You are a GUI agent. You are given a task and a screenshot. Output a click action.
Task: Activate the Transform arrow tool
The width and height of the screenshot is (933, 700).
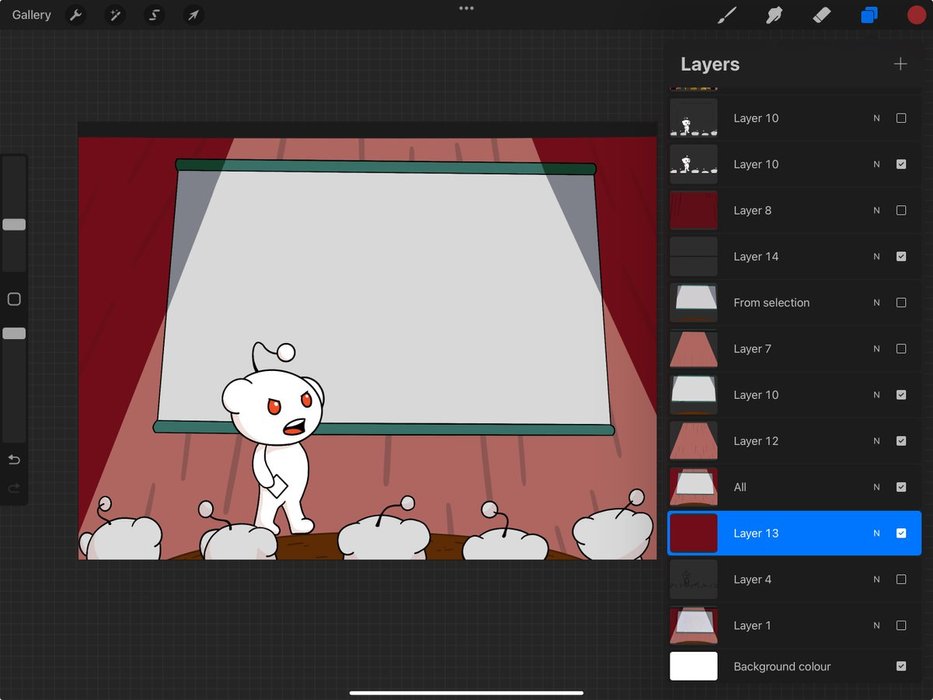tap(193, 15)
